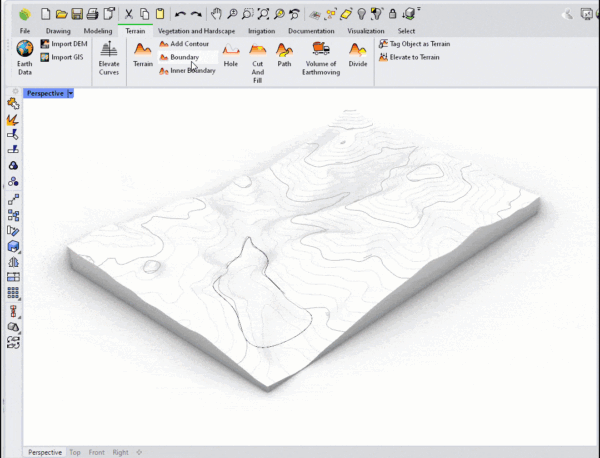Click the Save file icon
Image resolution: width=600 pixels, height=458 pixels.
[x=77, y=14]
